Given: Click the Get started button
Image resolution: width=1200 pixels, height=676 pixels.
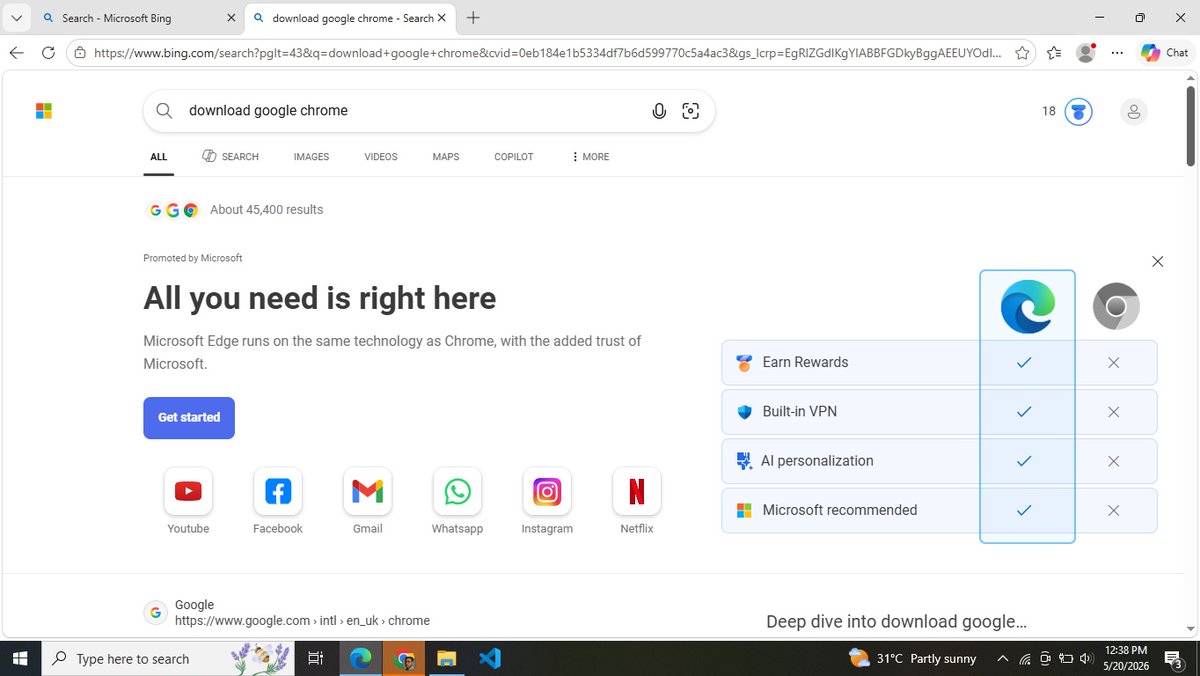Looking at the screenshot, I should [189, 418].
